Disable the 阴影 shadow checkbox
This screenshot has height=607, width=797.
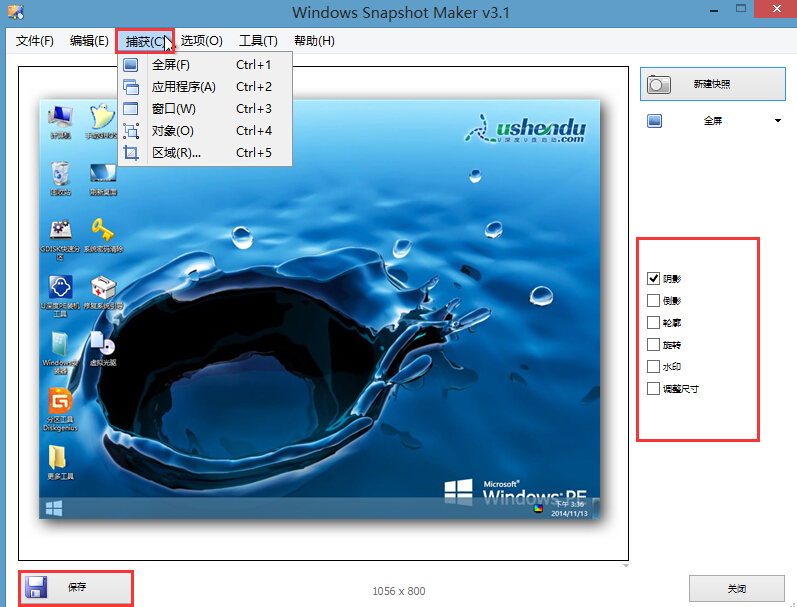coord(653,279)
